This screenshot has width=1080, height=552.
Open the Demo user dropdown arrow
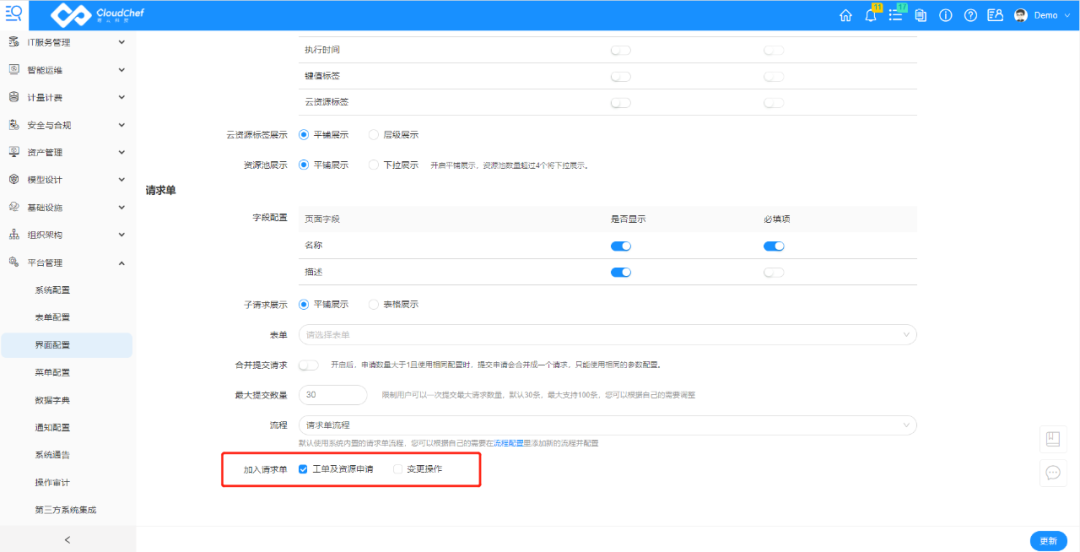[x=1068, y=16]
